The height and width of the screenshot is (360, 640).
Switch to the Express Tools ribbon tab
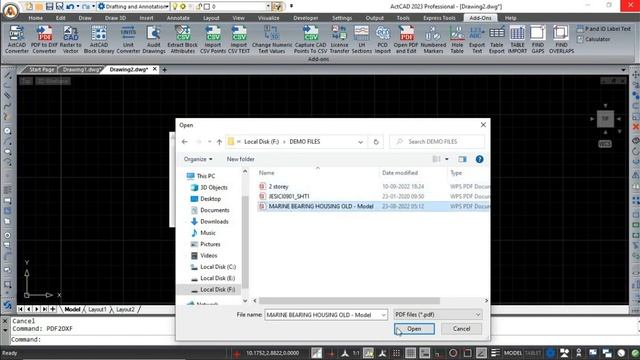[x=439, y=18]
